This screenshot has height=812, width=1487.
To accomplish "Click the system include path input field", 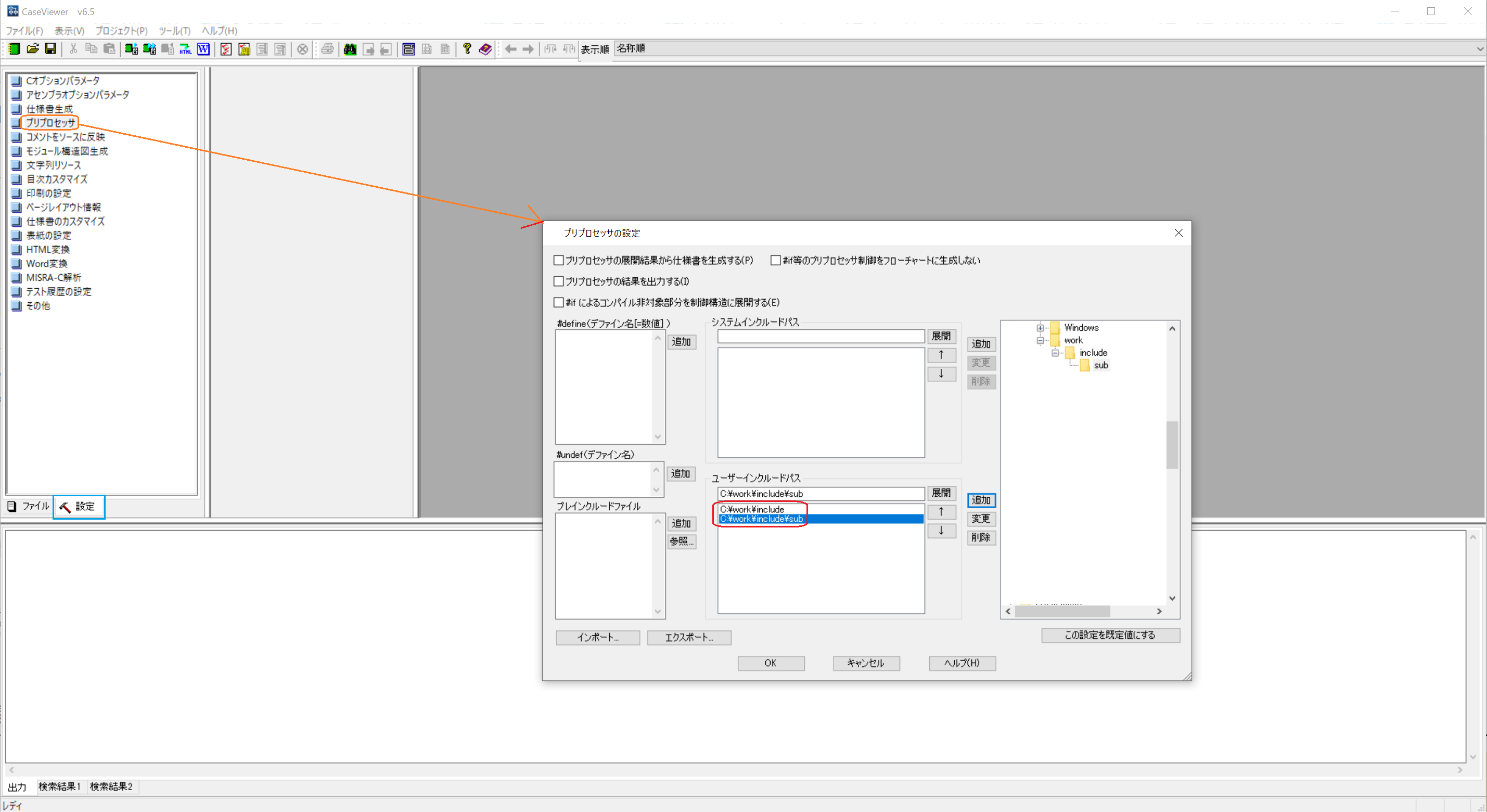I will [x=821, y=337].
